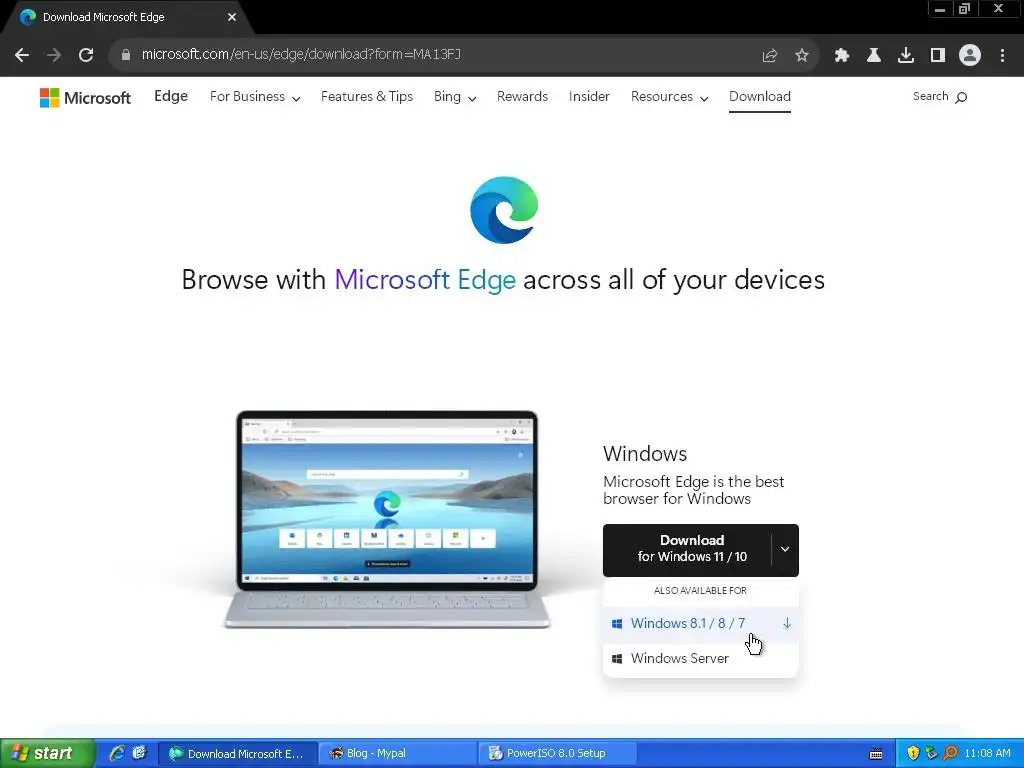
Task: Click the second quick launch icon
Action: pos(139,753)
